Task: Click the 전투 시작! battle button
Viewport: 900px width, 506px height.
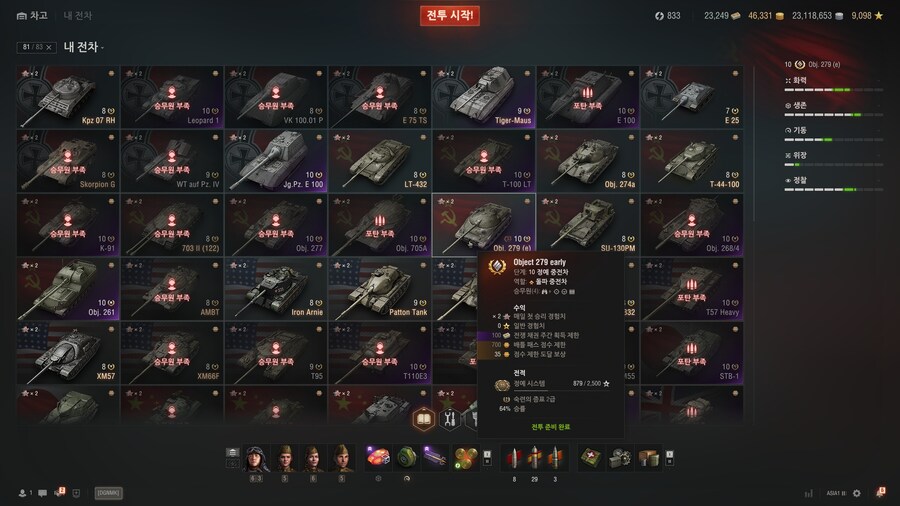Action: 450,15
